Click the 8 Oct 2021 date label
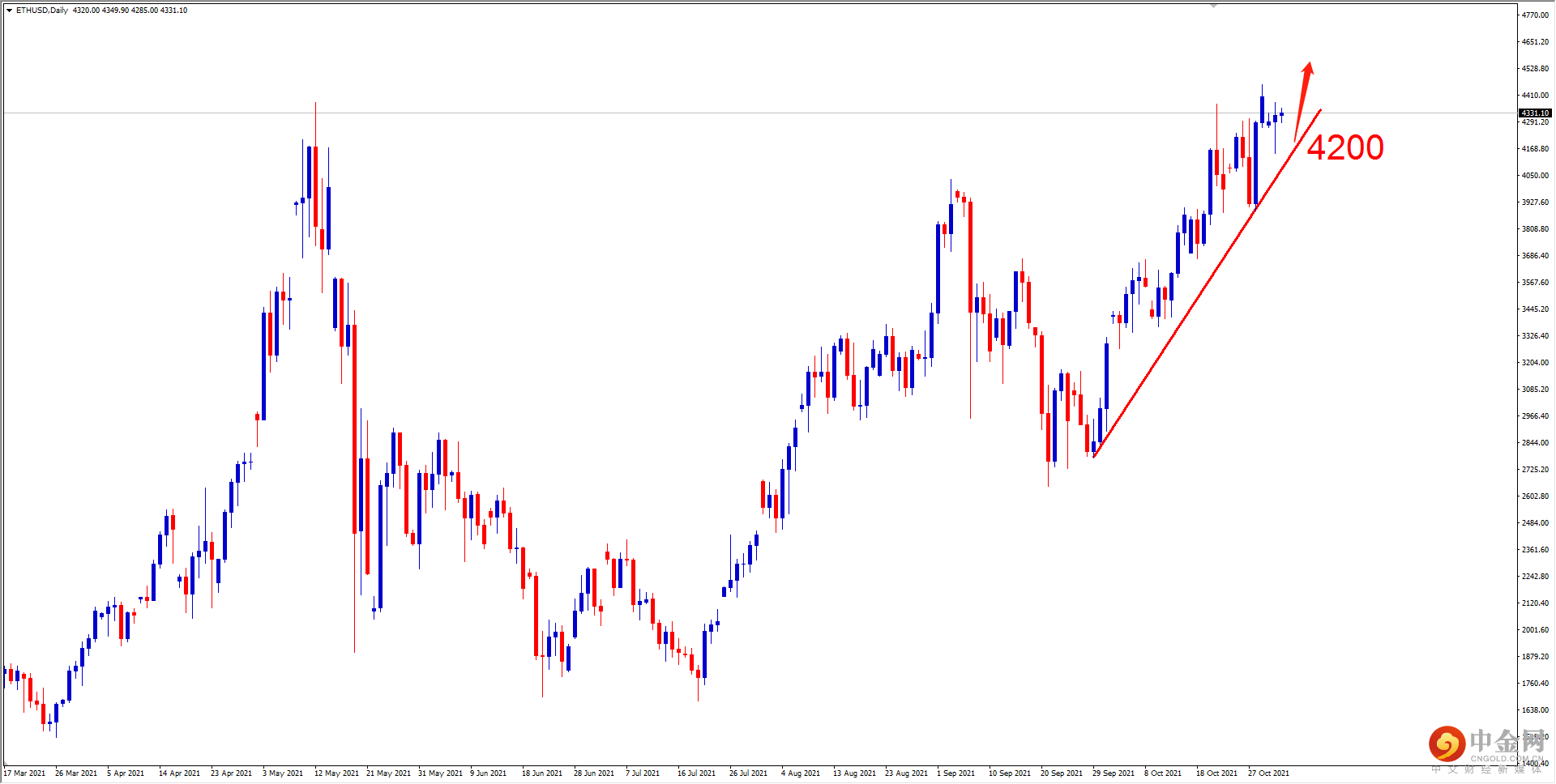This screenshot has width=1556, height=784. coord(1163,773)
